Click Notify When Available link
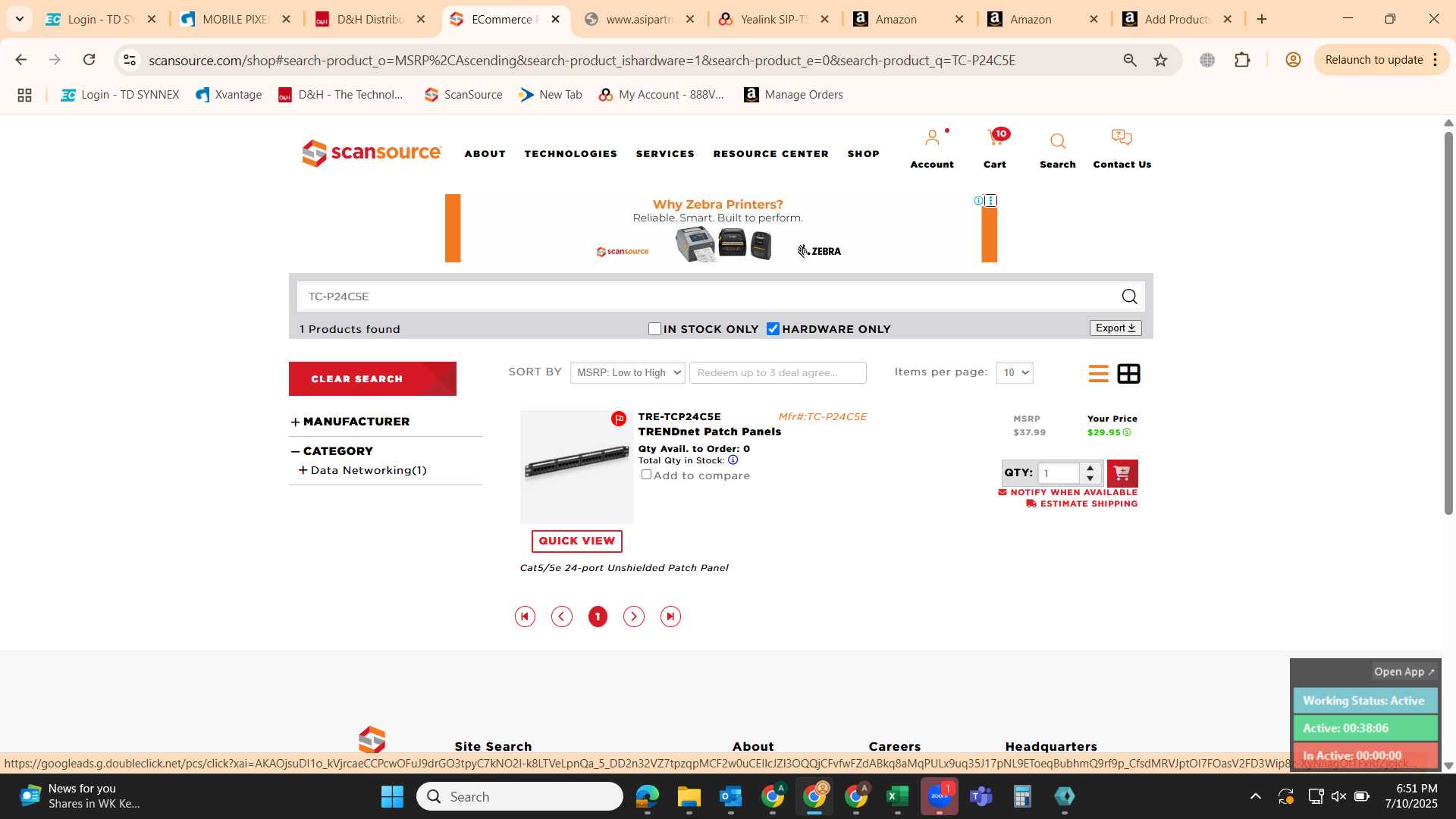This screenshot has height=819, width=1456. pyautogui.click(x=1068, y=492)
